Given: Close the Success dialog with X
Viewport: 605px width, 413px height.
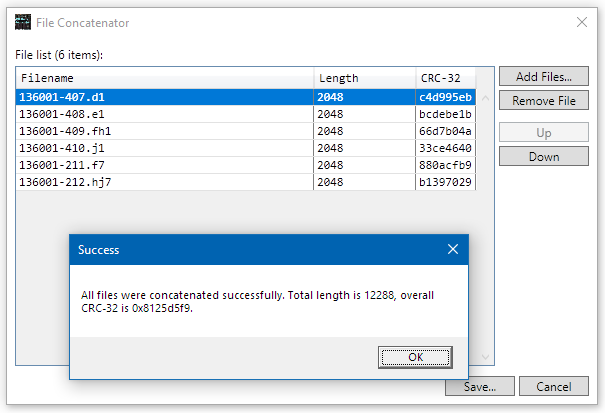Looking at the screenshot, I should pyautogui.click(x=452, y=249).
